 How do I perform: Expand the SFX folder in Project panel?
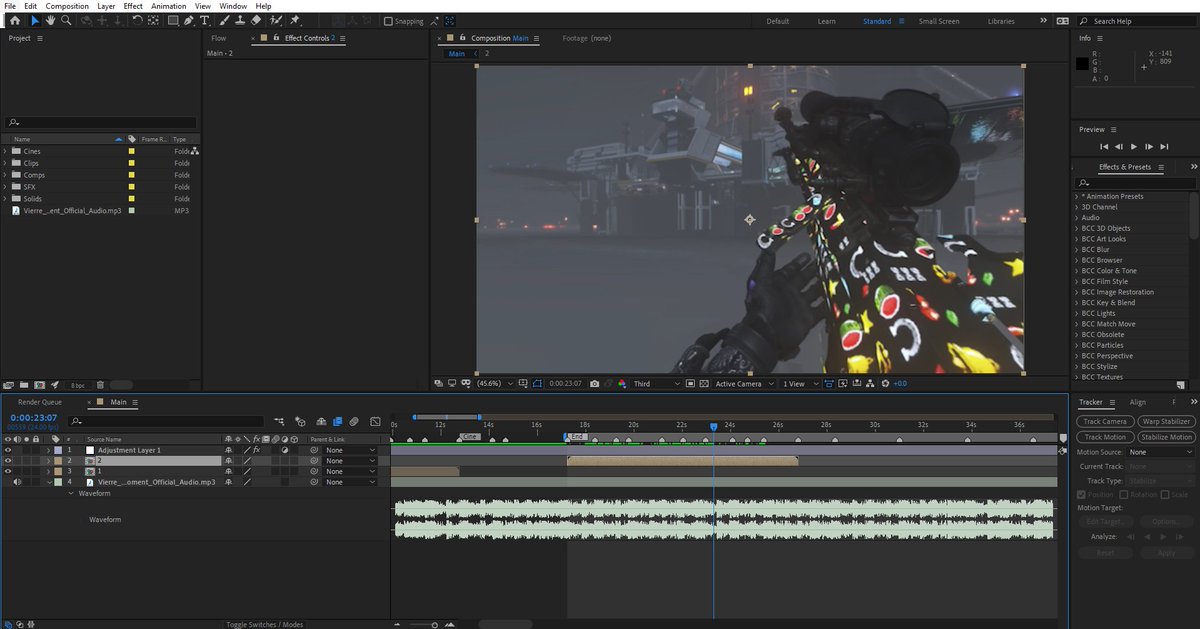pos(5,187)
